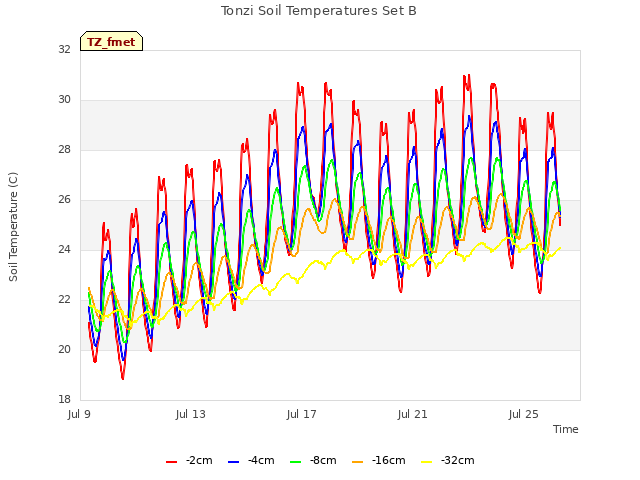
Task: Select the -4cm legend label
Action: pos(261,460)
